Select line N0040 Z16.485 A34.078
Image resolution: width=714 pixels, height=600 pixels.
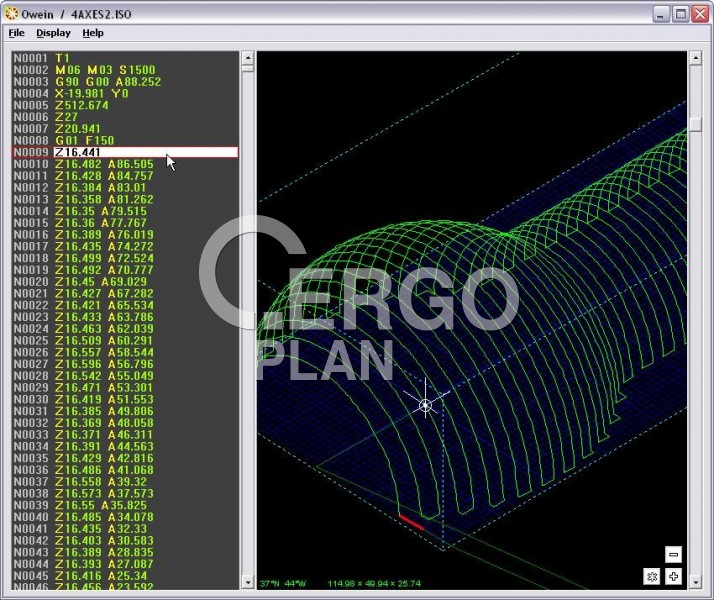[x=125, y=517]
